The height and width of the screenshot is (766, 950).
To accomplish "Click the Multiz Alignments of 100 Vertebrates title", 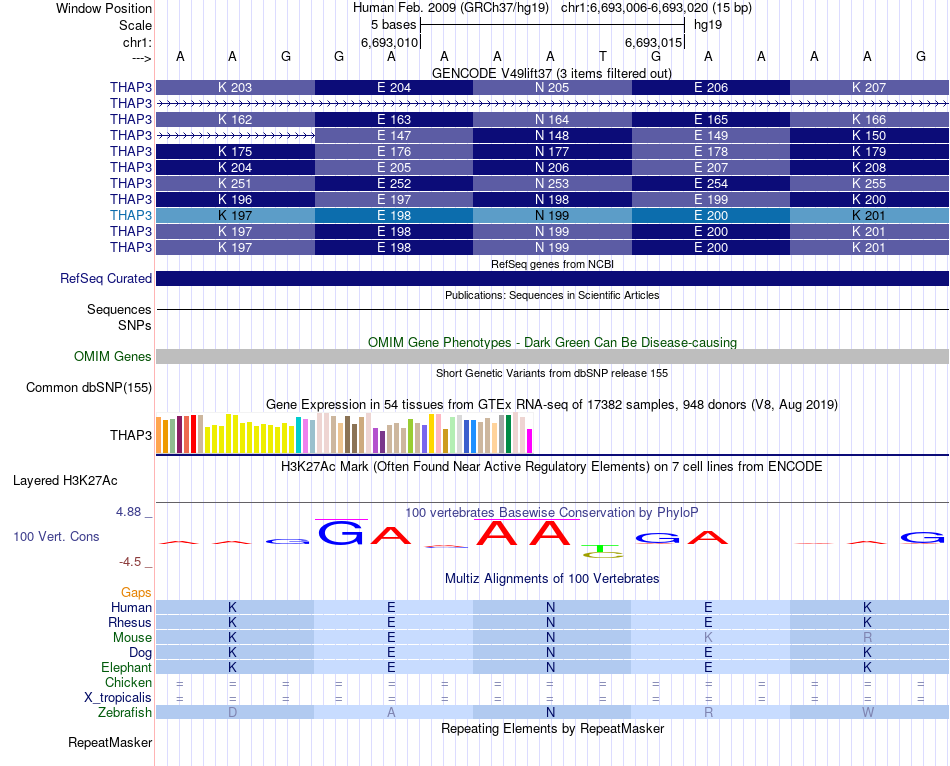I will pos(552,578).
